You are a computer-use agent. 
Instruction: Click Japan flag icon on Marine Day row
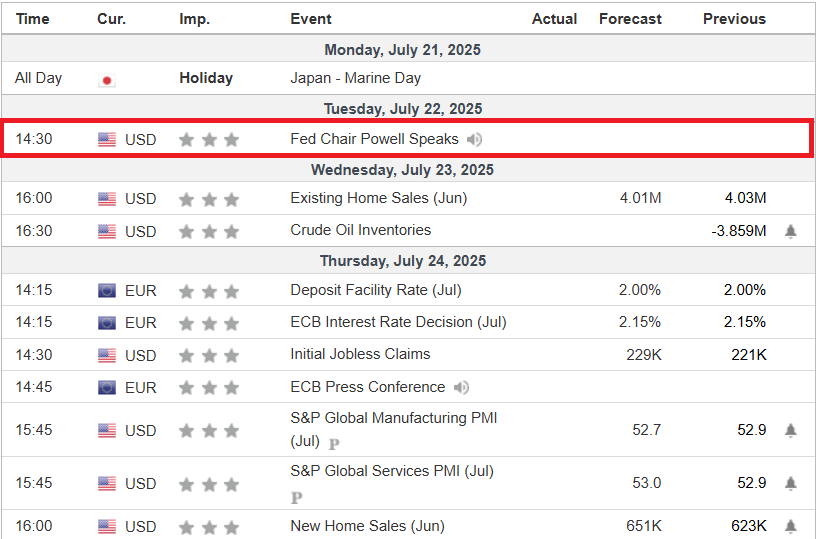[x=107, y=81]
